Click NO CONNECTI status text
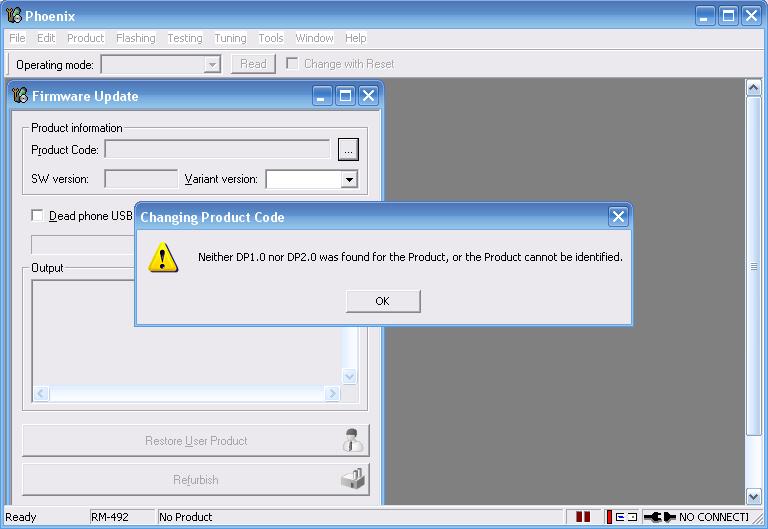768x529 pixels. pyautogui.click(x=714, y=517)
